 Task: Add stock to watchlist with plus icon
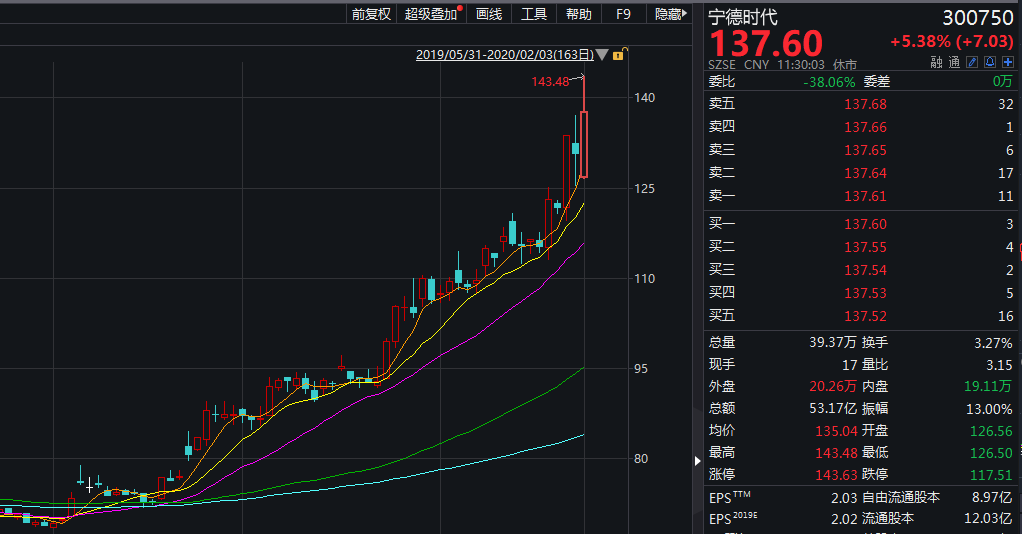point(1008,62)
